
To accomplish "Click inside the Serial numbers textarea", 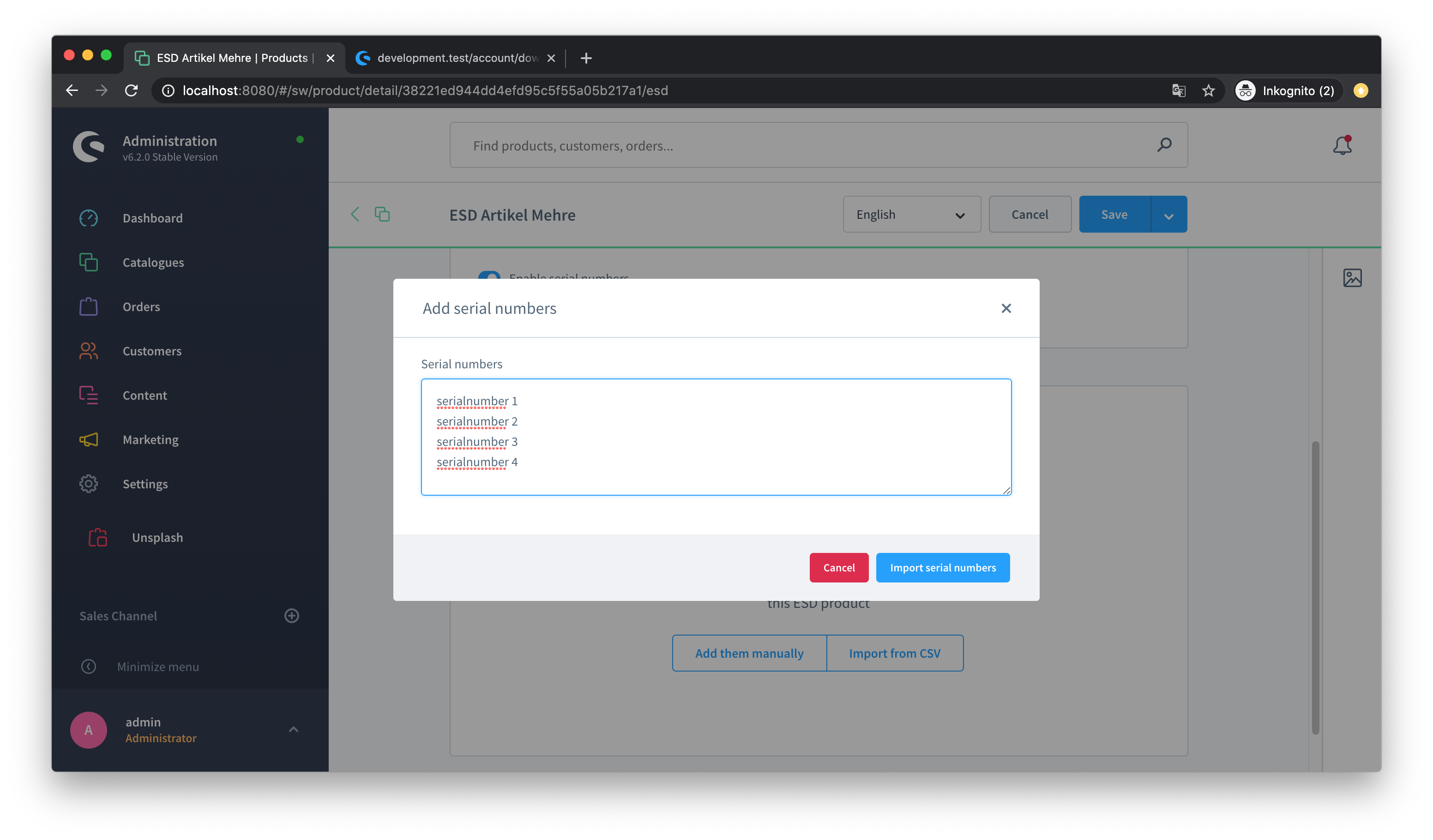I will tap(716, 437).
